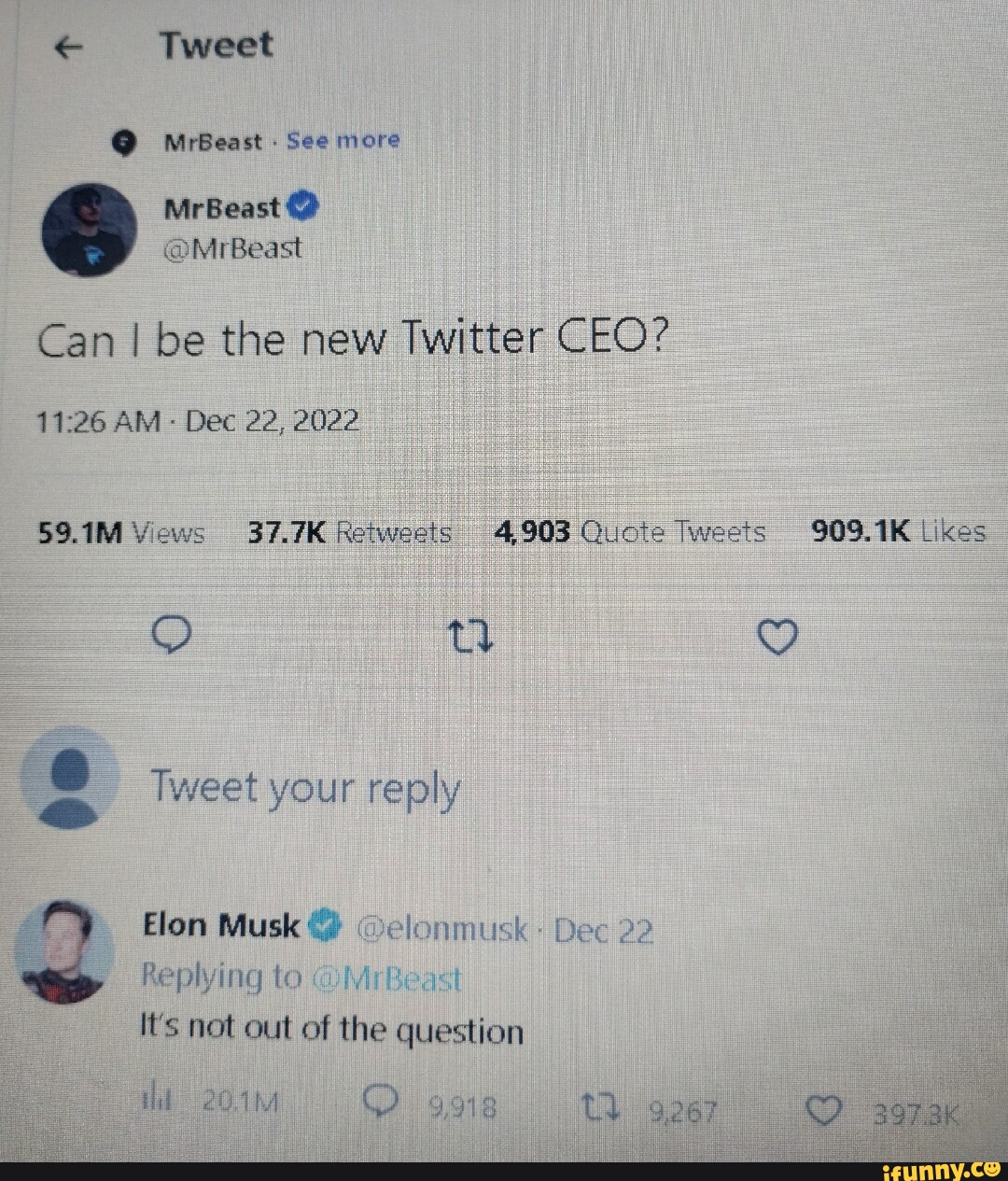This screenshot has height=1181, width=1008.
Task: Like Elon Musk's reply with the heart
Action: [x=825, y=1110]
